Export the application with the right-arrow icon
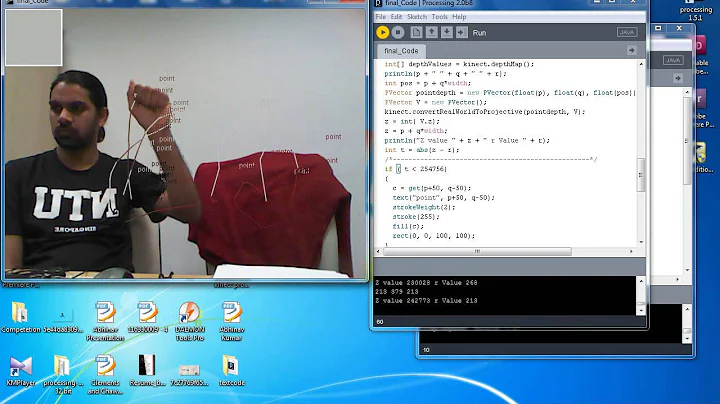This screenshot has width=720, height=404. coord(461,32)
